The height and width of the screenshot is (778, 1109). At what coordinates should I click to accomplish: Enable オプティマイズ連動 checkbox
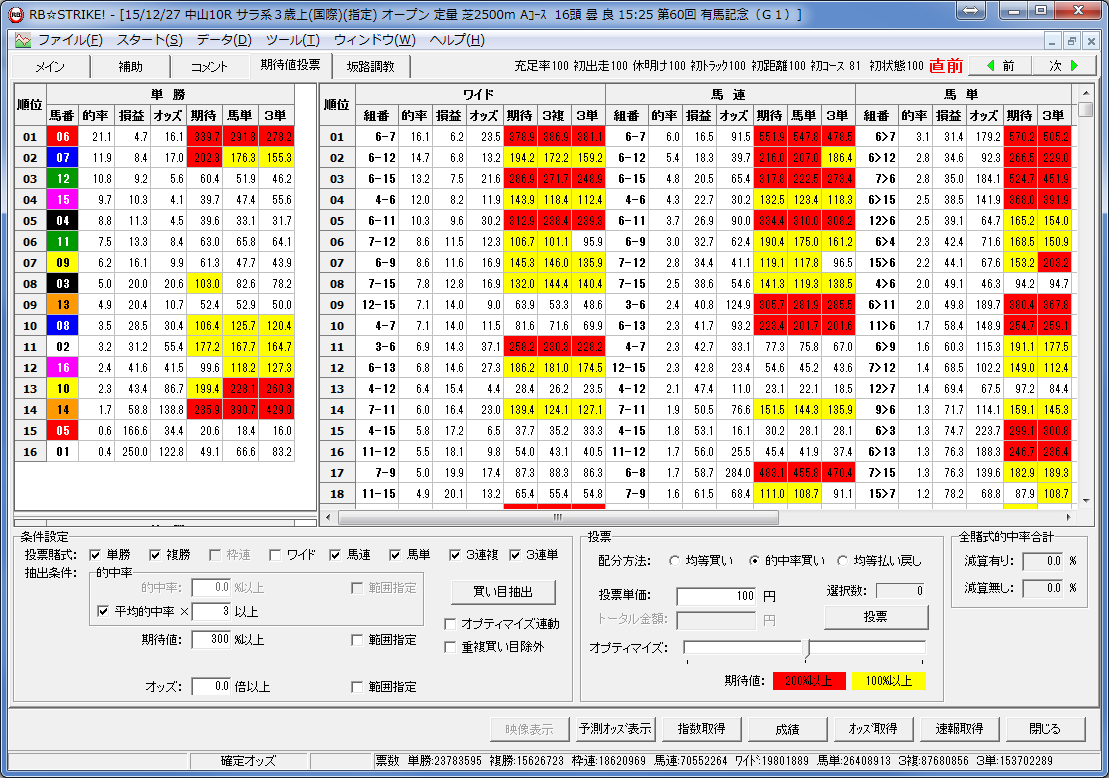click(x=450, y=624)
